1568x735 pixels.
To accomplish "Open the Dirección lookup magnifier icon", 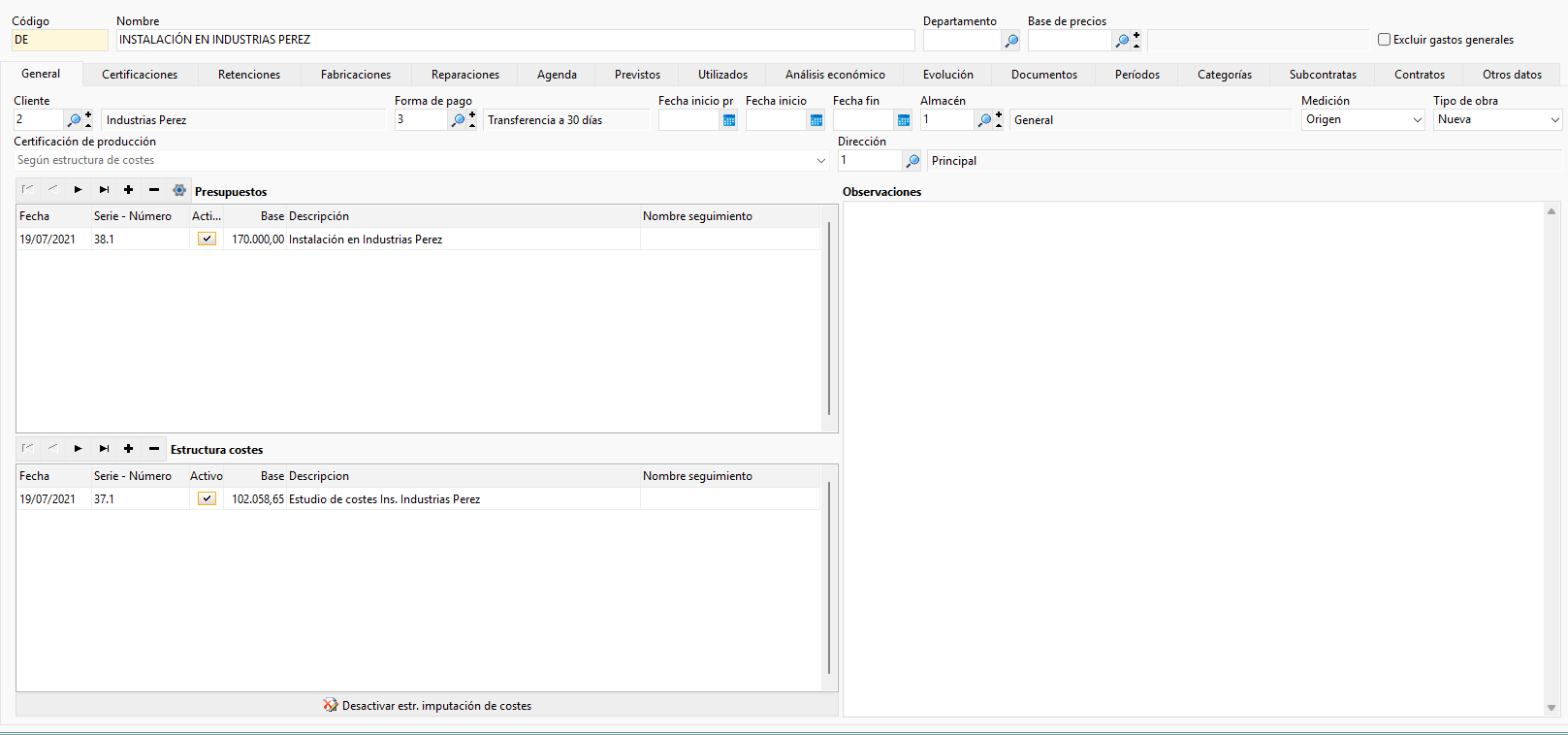I will click(912, 161).
